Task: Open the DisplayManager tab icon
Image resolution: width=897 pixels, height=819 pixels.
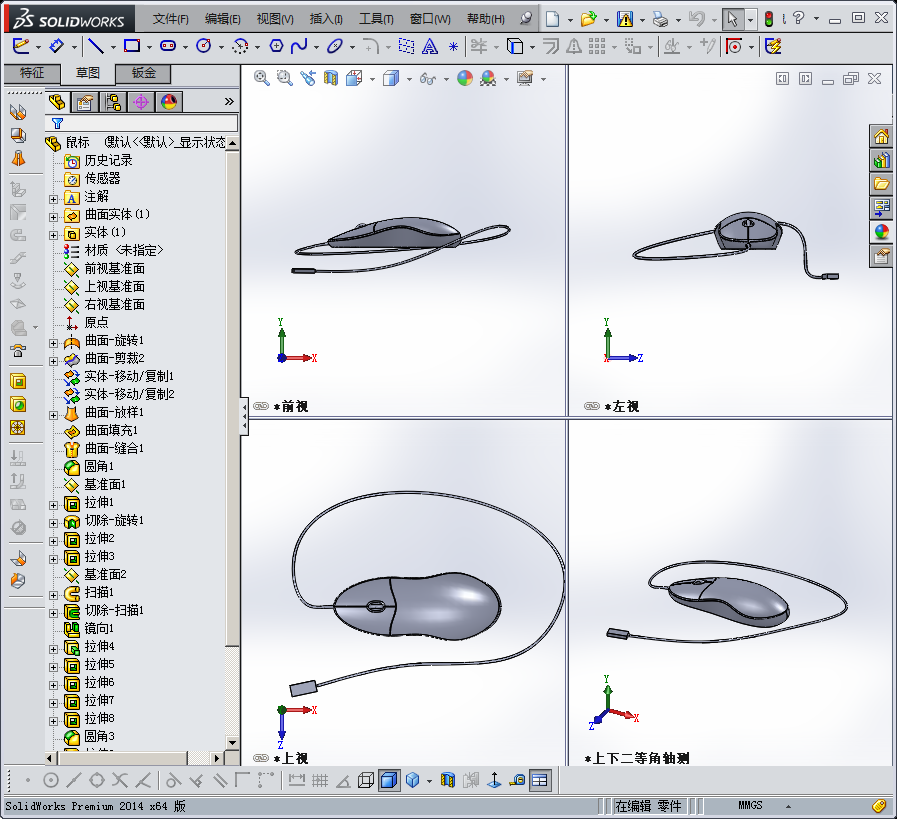Action: [x=169, y=102]
